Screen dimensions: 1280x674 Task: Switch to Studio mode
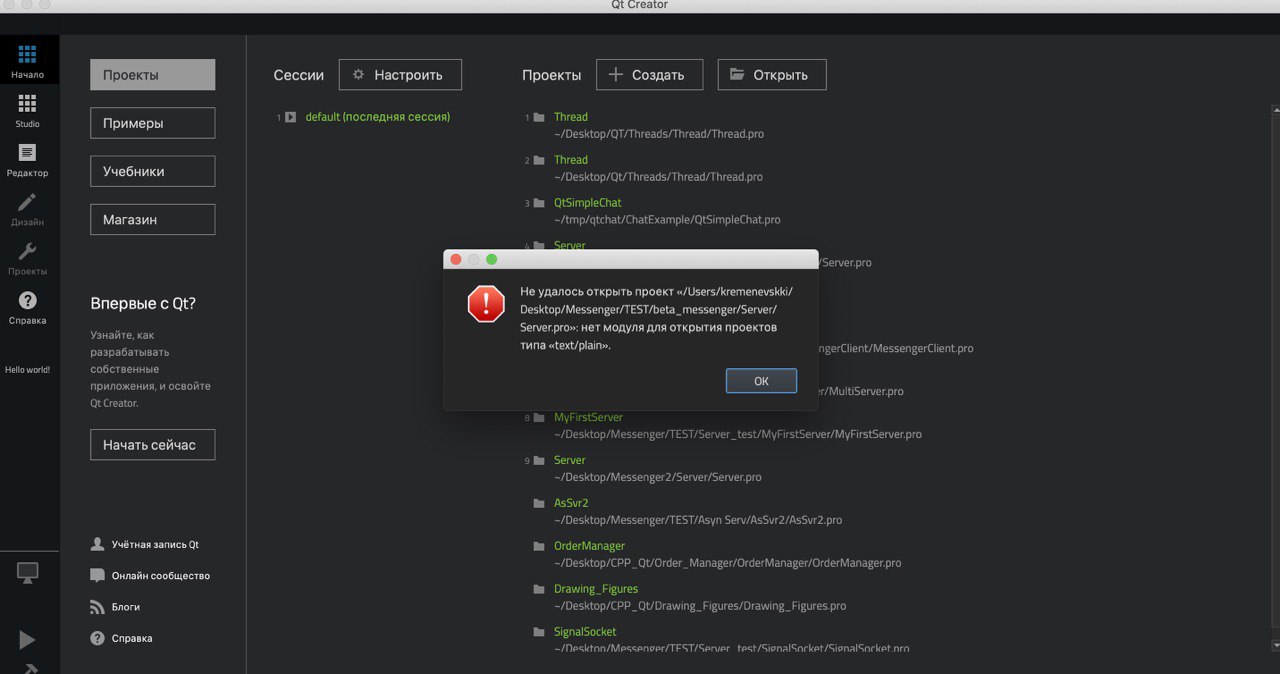click(x=28, y=110)
